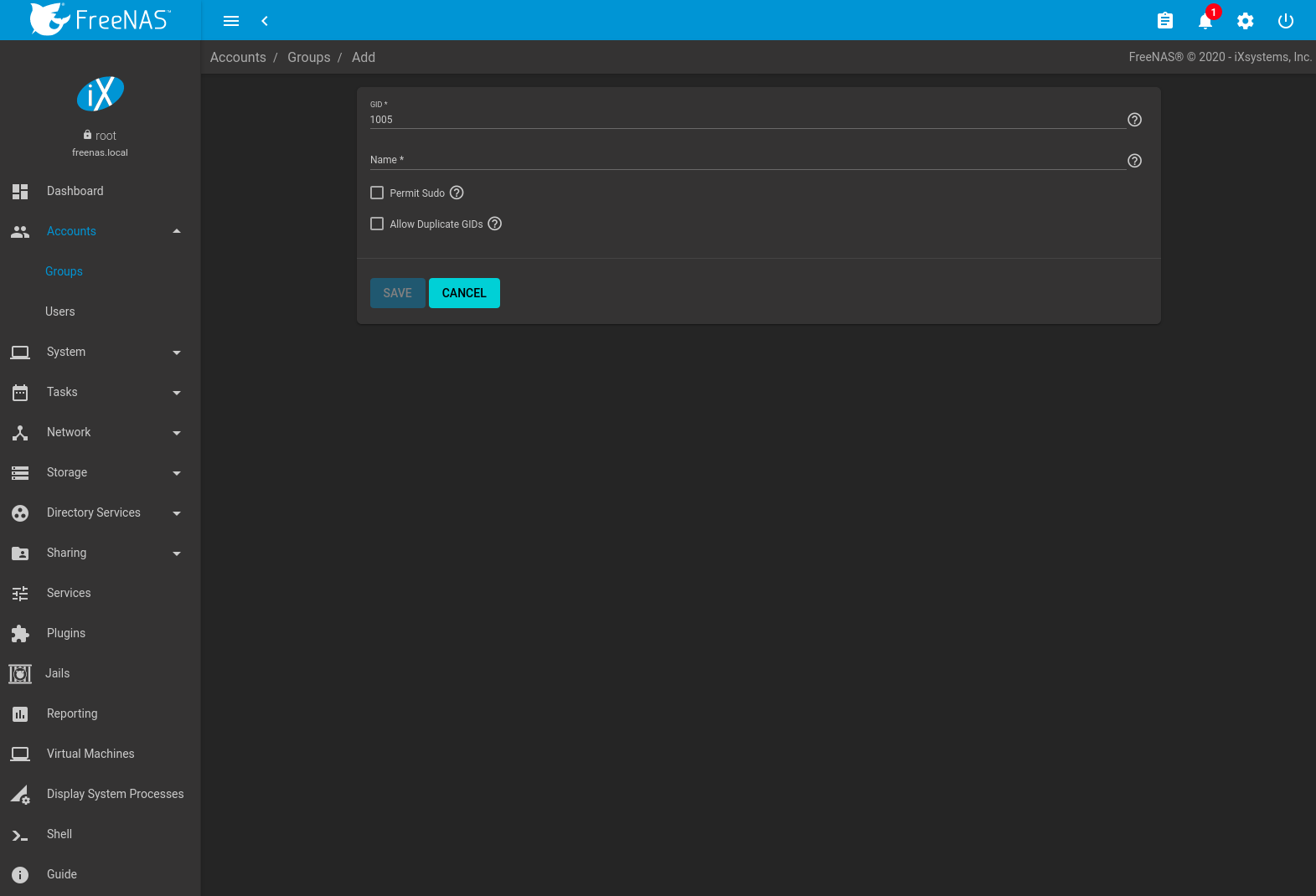The width and height of the screenshot is (1316, 896).
Task: Click into the Name input field
Action: pyautogui.click(x=746, y=160)
